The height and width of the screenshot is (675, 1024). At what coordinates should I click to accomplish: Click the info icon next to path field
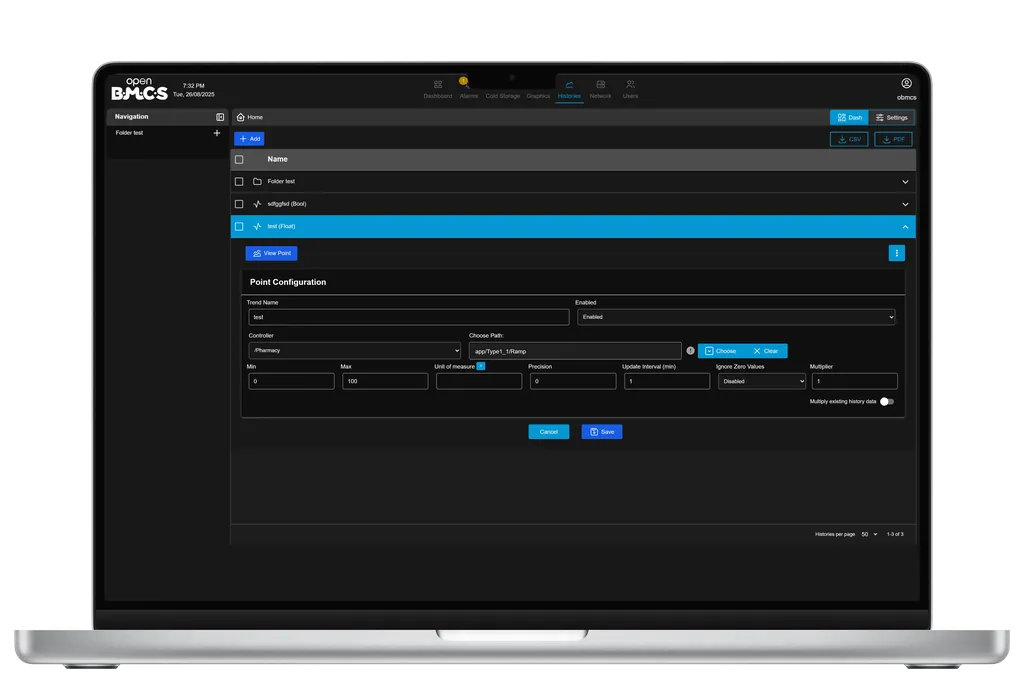[690, 351]
